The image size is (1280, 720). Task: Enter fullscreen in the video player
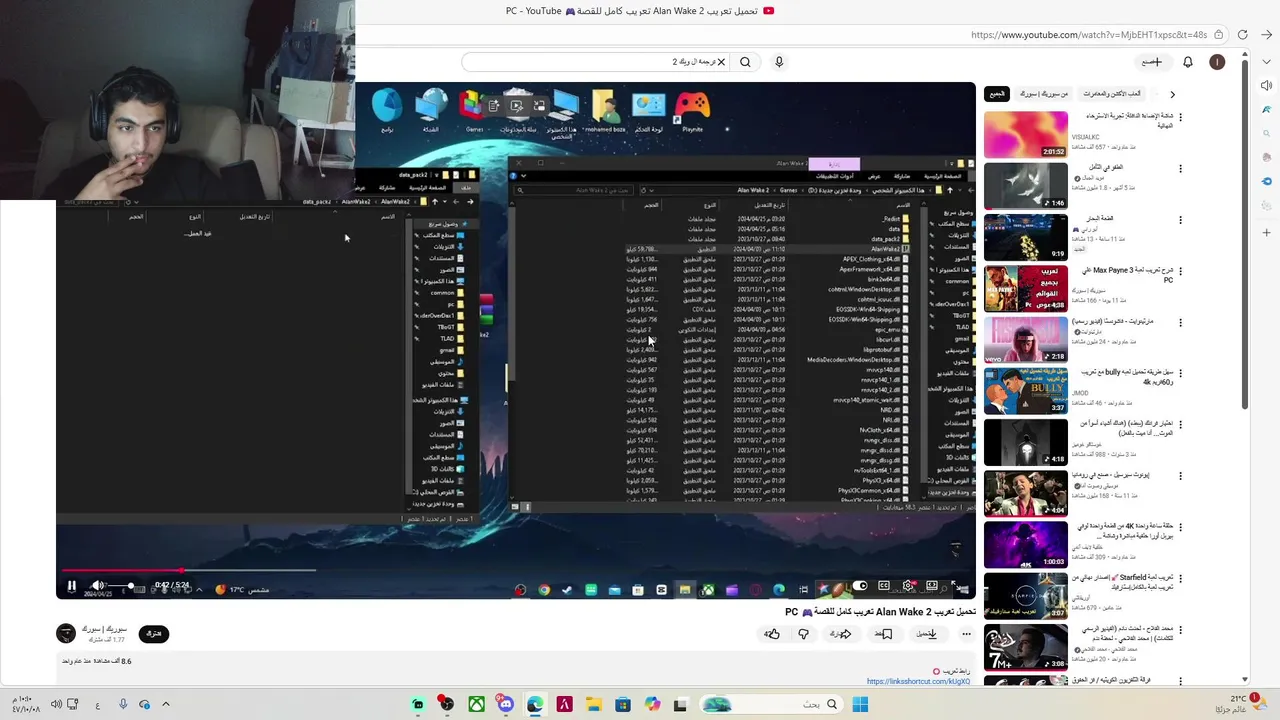[956, 586]
